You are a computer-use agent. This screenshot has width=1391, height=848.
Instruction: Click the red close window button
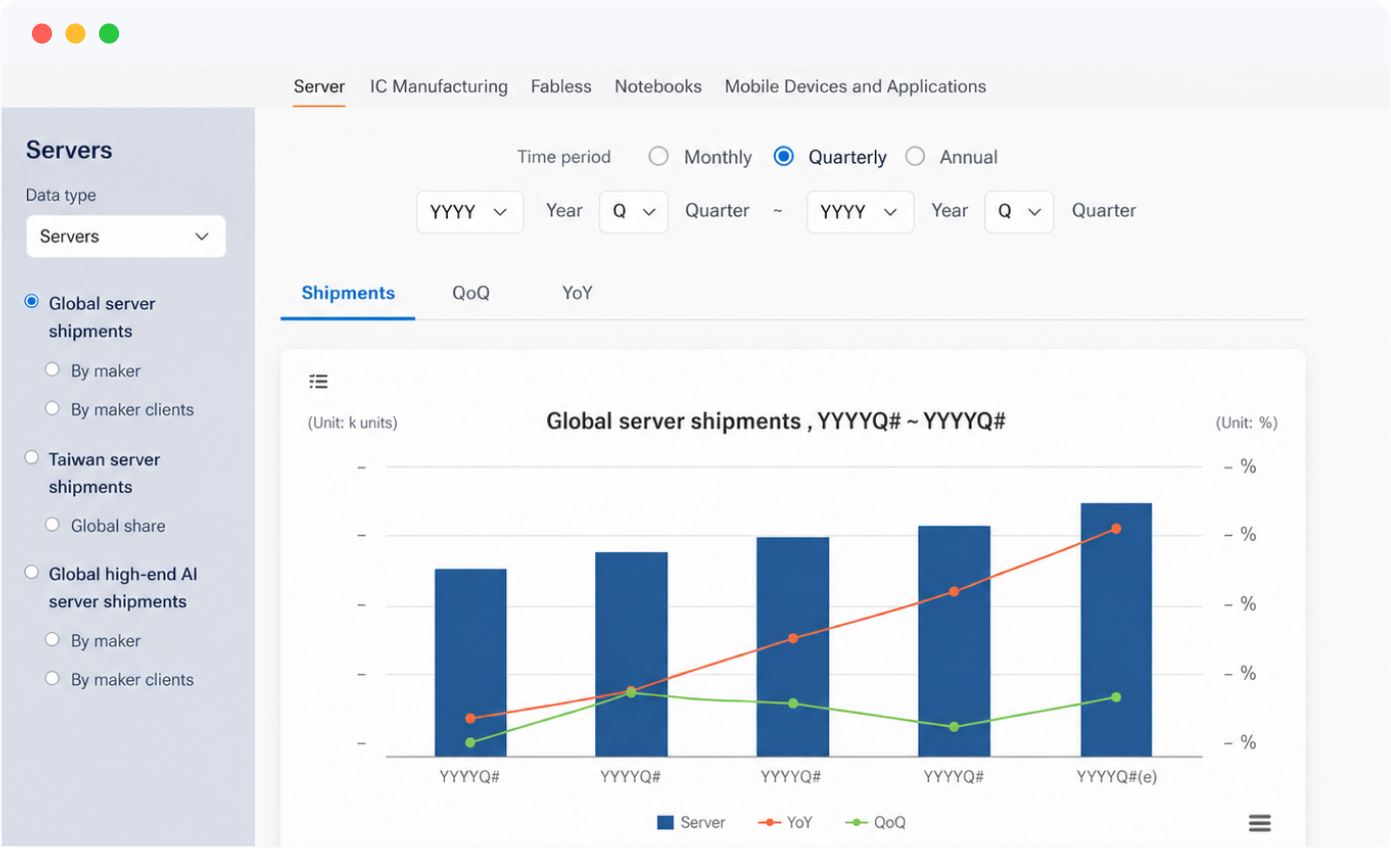pyautogui.click(x=42, y=34)
